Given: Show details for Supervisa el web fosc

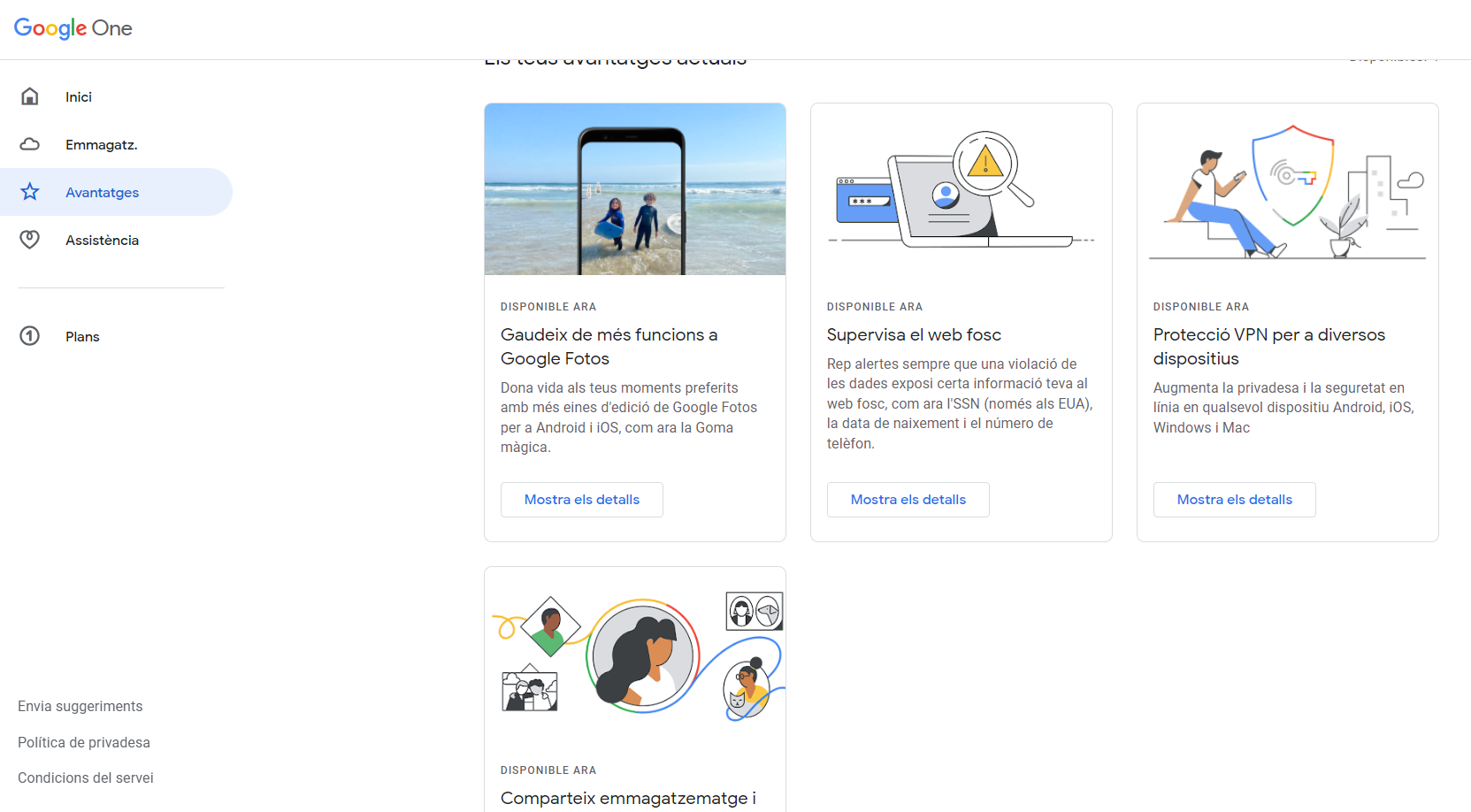Looking at the screenshot, I should point(908,500).
